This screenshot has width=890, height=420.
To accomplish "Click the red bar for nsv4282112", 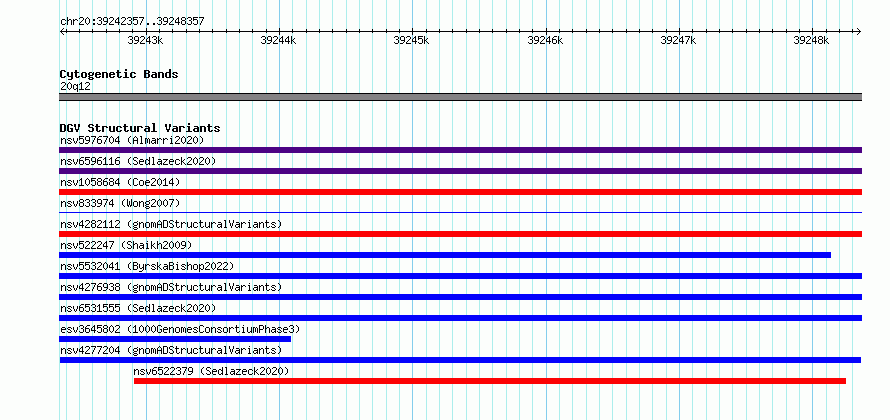I will tap(460, 234).
